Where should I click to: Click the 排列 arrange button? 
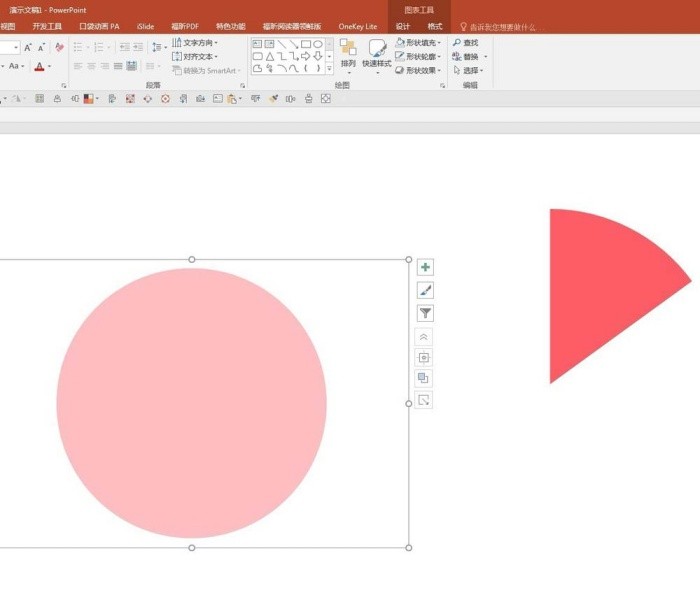click(348, 54)
